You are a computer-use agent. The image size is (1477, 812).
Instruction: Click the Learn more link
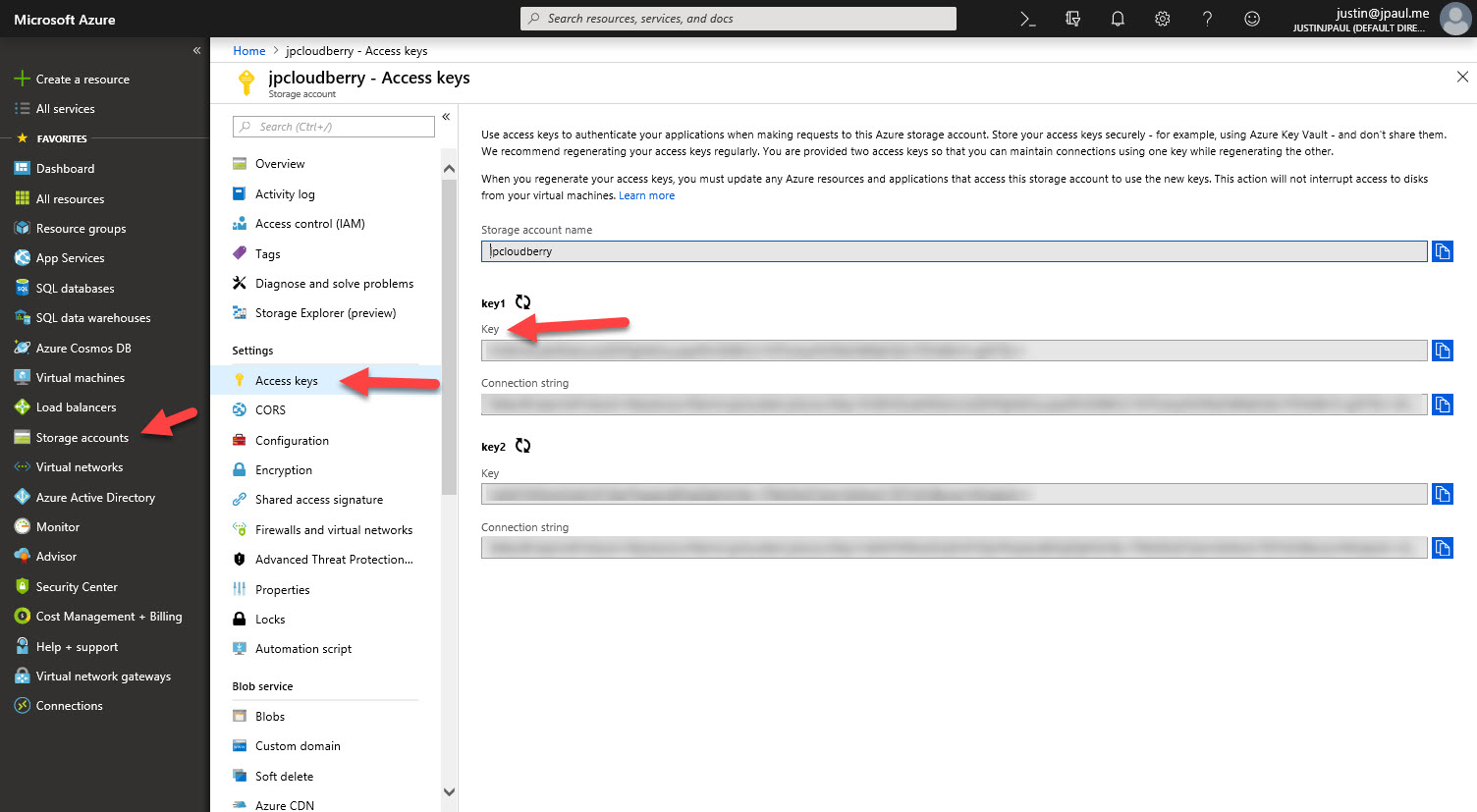pos(646,195)
